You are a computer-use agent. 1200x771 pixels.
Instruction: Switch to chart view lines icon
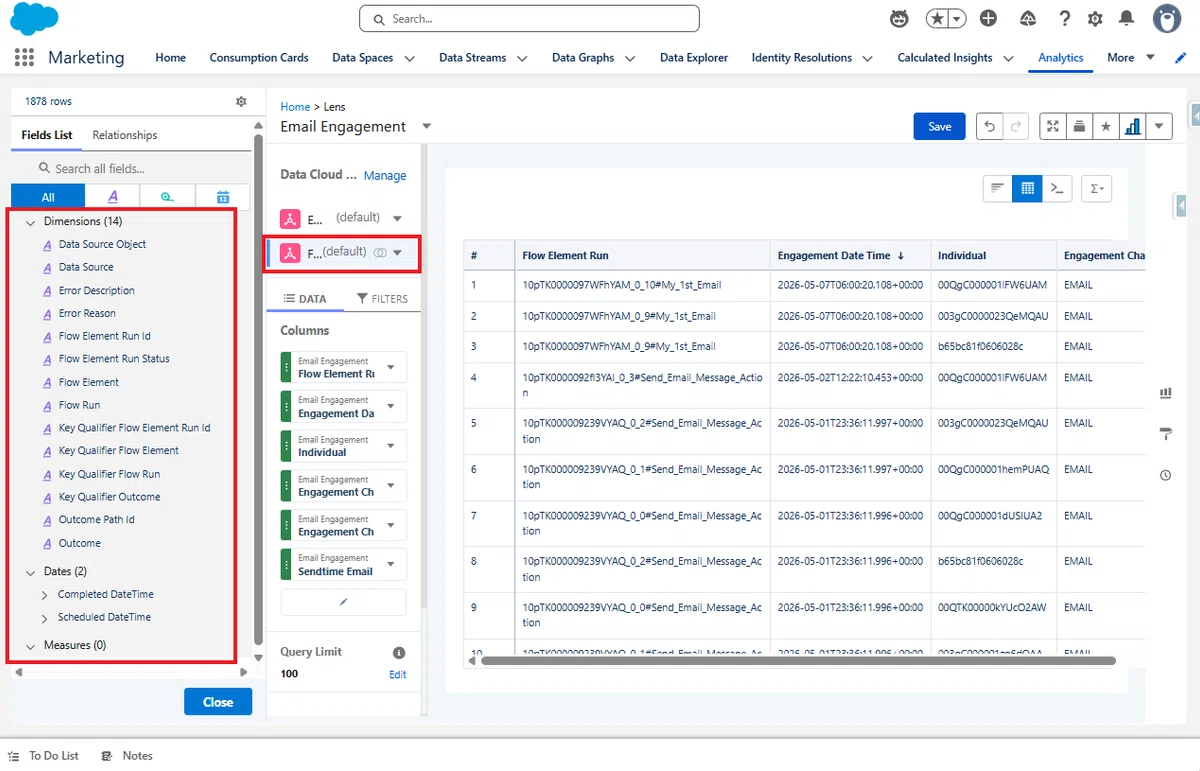coord(997,188)
